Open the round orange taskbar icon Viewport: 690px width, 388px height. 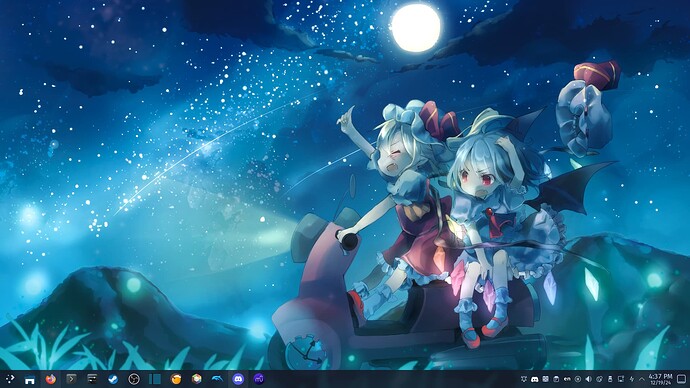(176, 379)
